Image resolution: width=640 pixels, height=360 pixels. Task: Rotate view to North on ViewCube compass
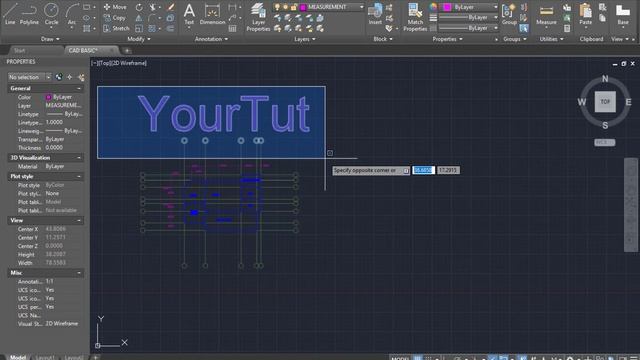pos(605,79)
